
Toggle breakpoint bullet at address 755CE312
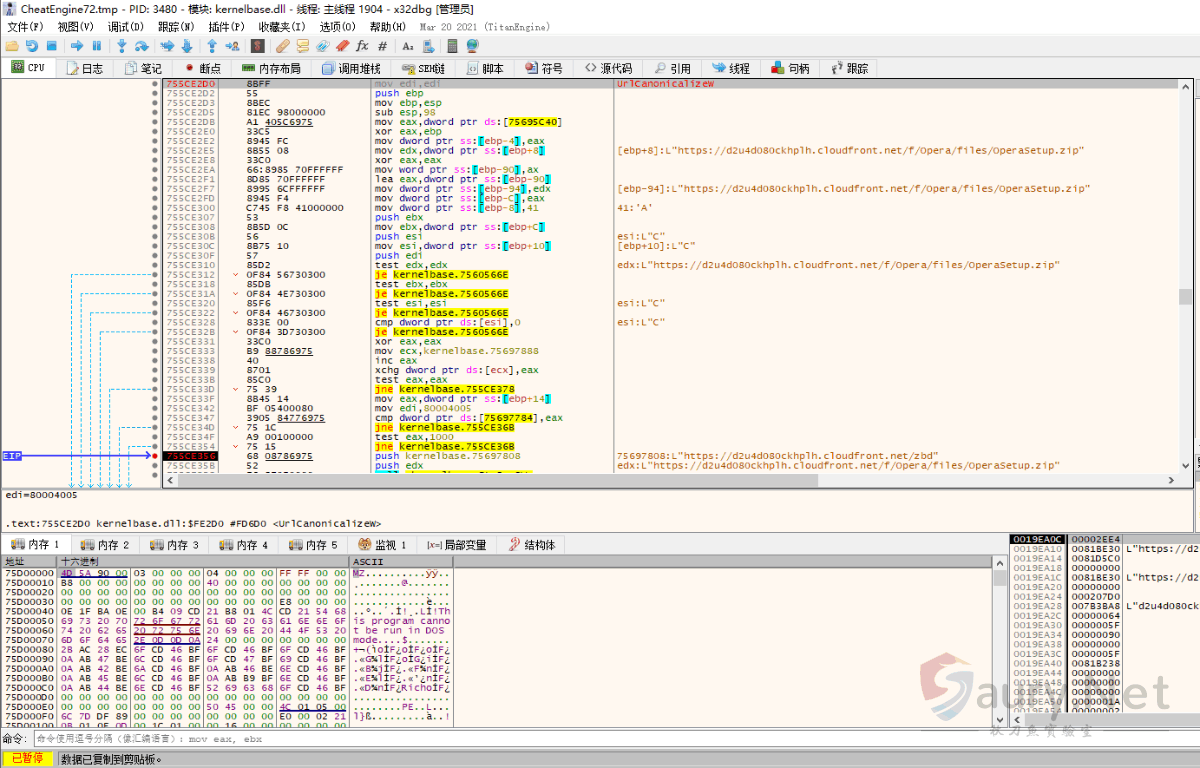155,275
